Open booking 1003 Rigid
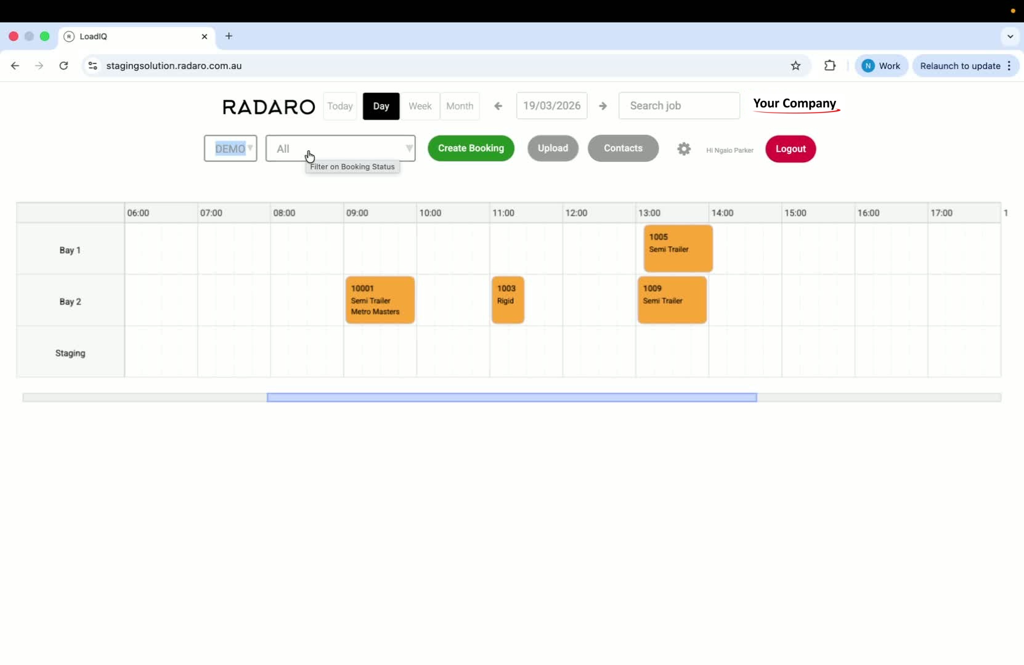The image size is (1024, 665). click(x=508, y=300)
